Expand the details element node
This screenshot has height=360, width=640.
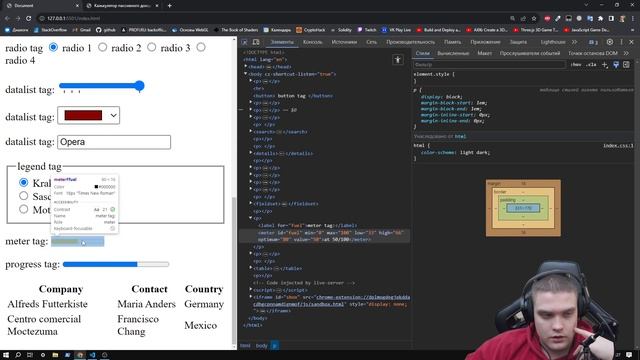(x=251, y=153)
